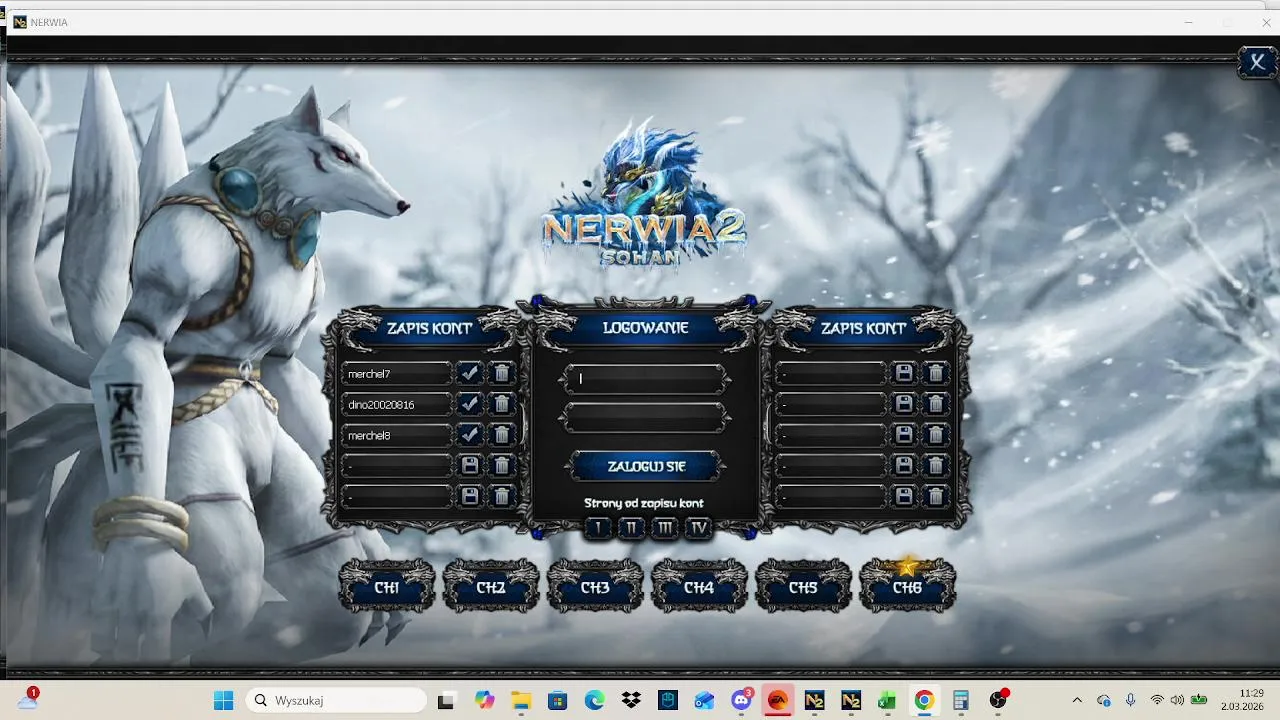Viewport: 1280px width, 720px height.
Task: Pick channel CH4
Action: [699, 587]
